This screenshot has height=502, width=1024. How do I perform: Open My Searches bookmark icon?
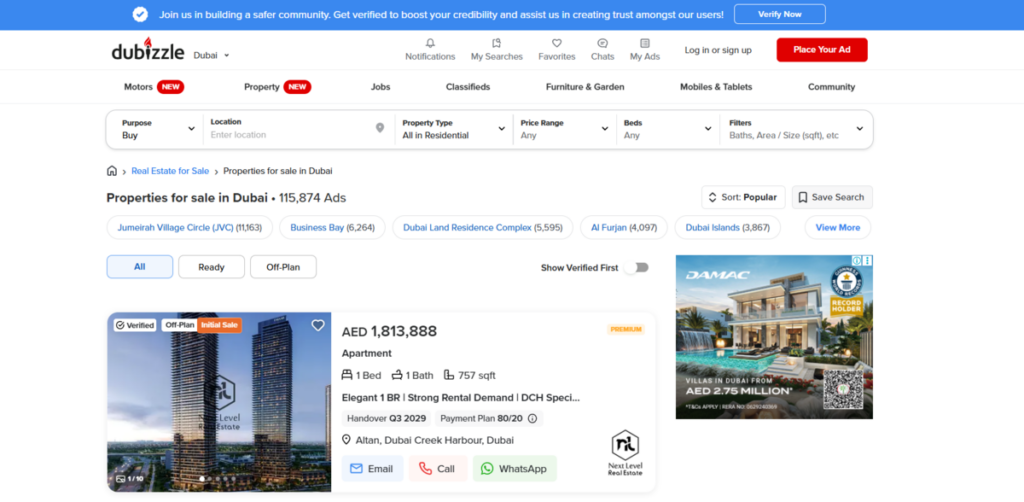point(496,43)
